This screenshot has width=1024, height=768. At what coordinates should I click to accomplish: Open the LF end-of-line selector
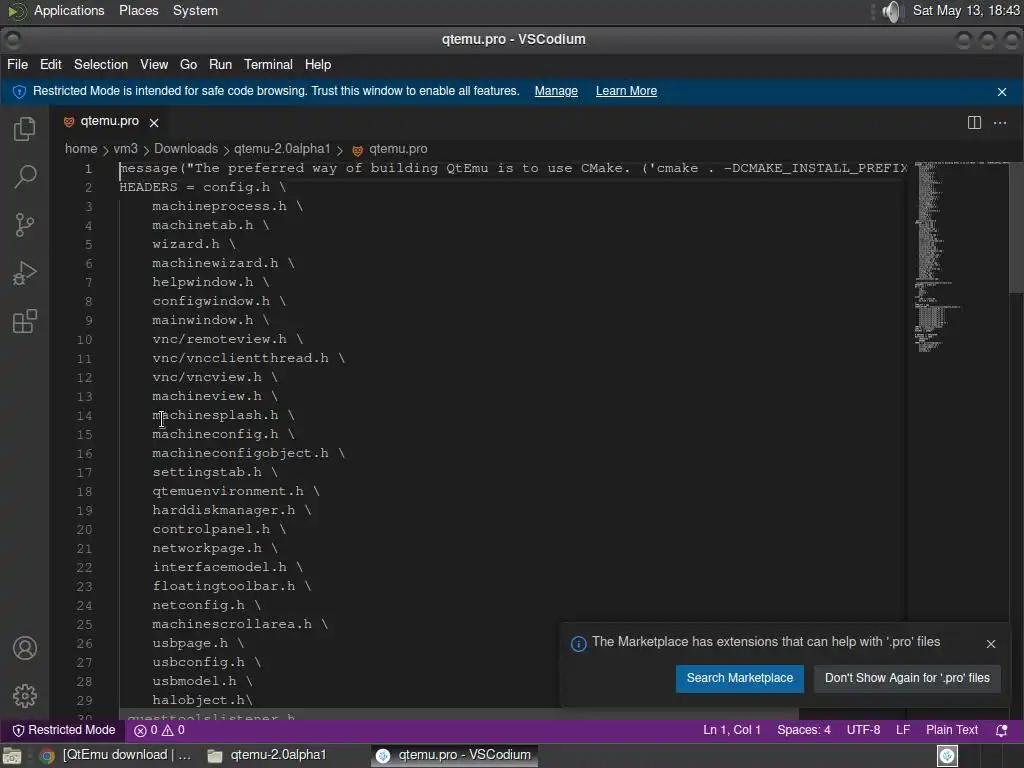[x=903, y=730]
